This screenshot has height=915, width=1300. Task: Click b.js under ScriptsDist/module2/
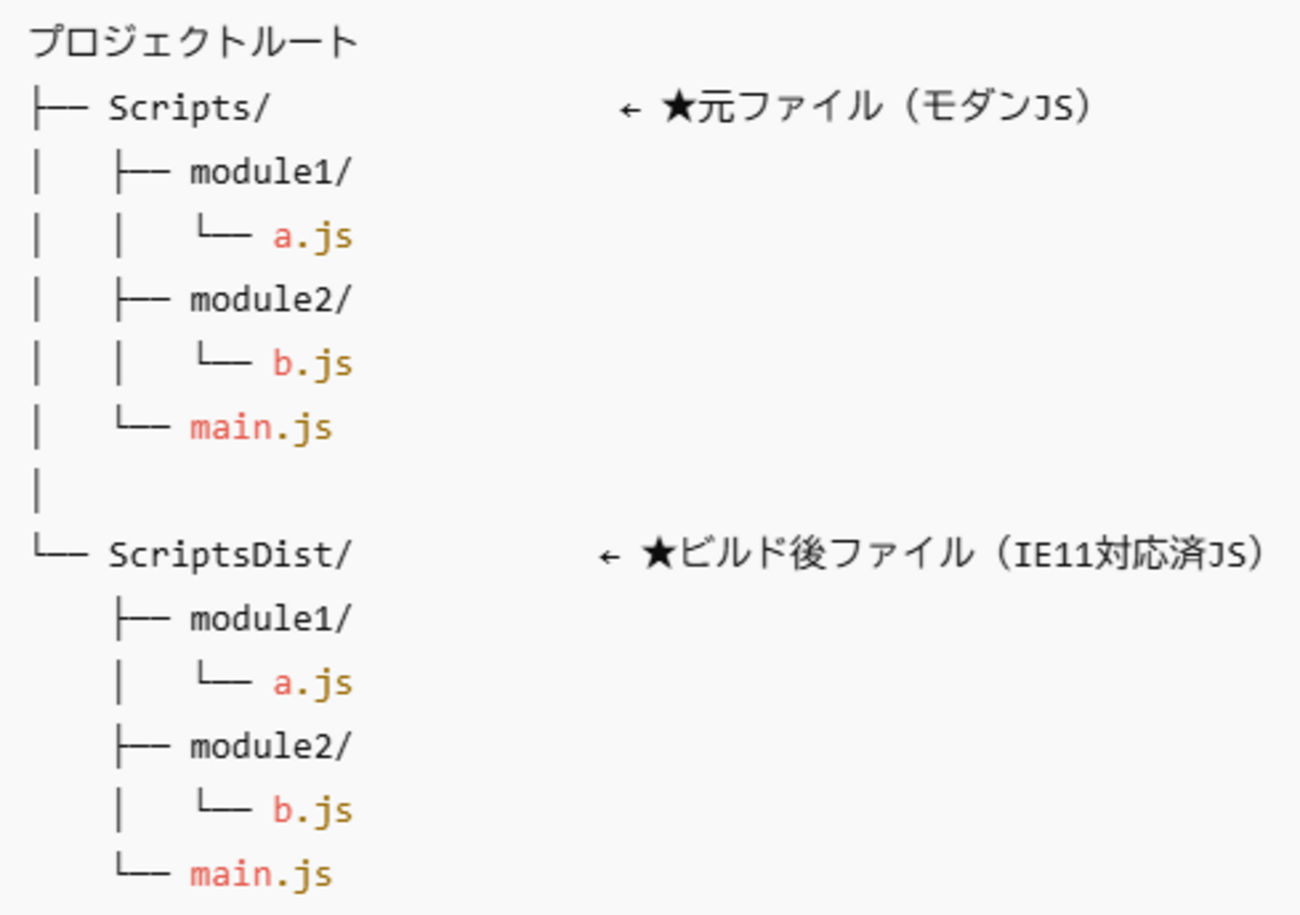tap(312, 810)
